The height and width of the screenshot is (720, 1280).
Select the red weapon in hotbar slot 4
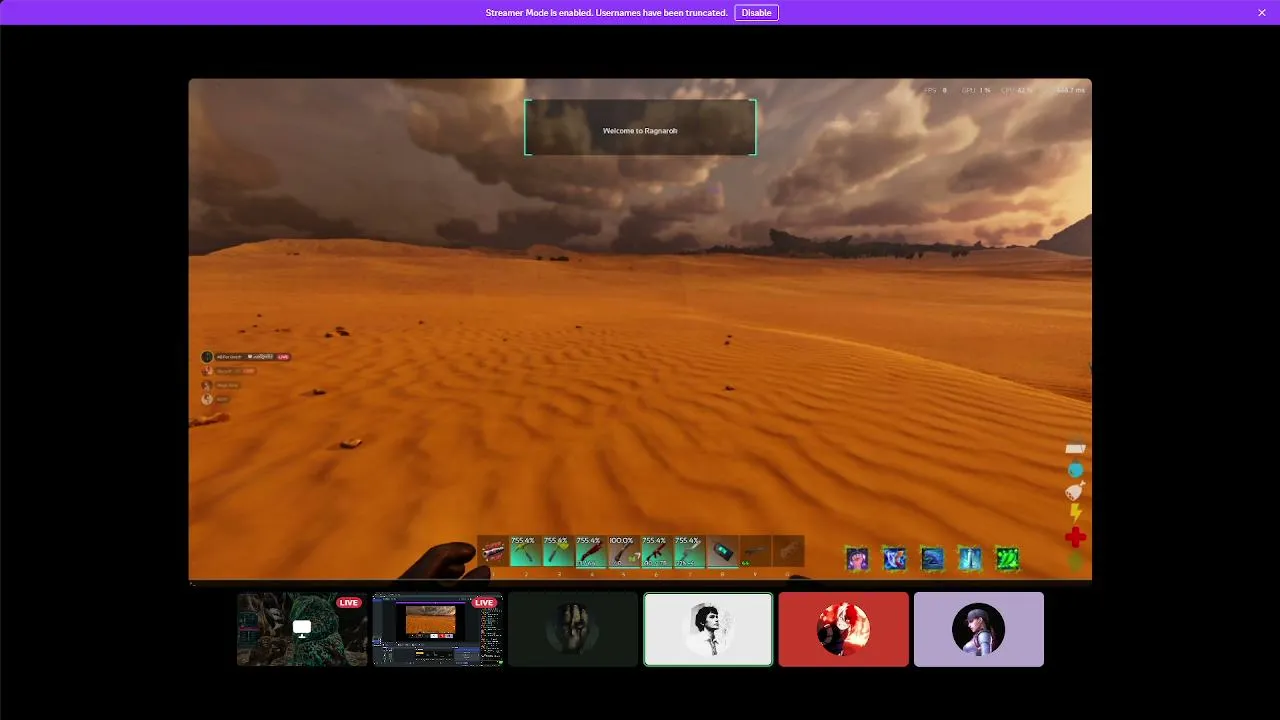[590, 552]
